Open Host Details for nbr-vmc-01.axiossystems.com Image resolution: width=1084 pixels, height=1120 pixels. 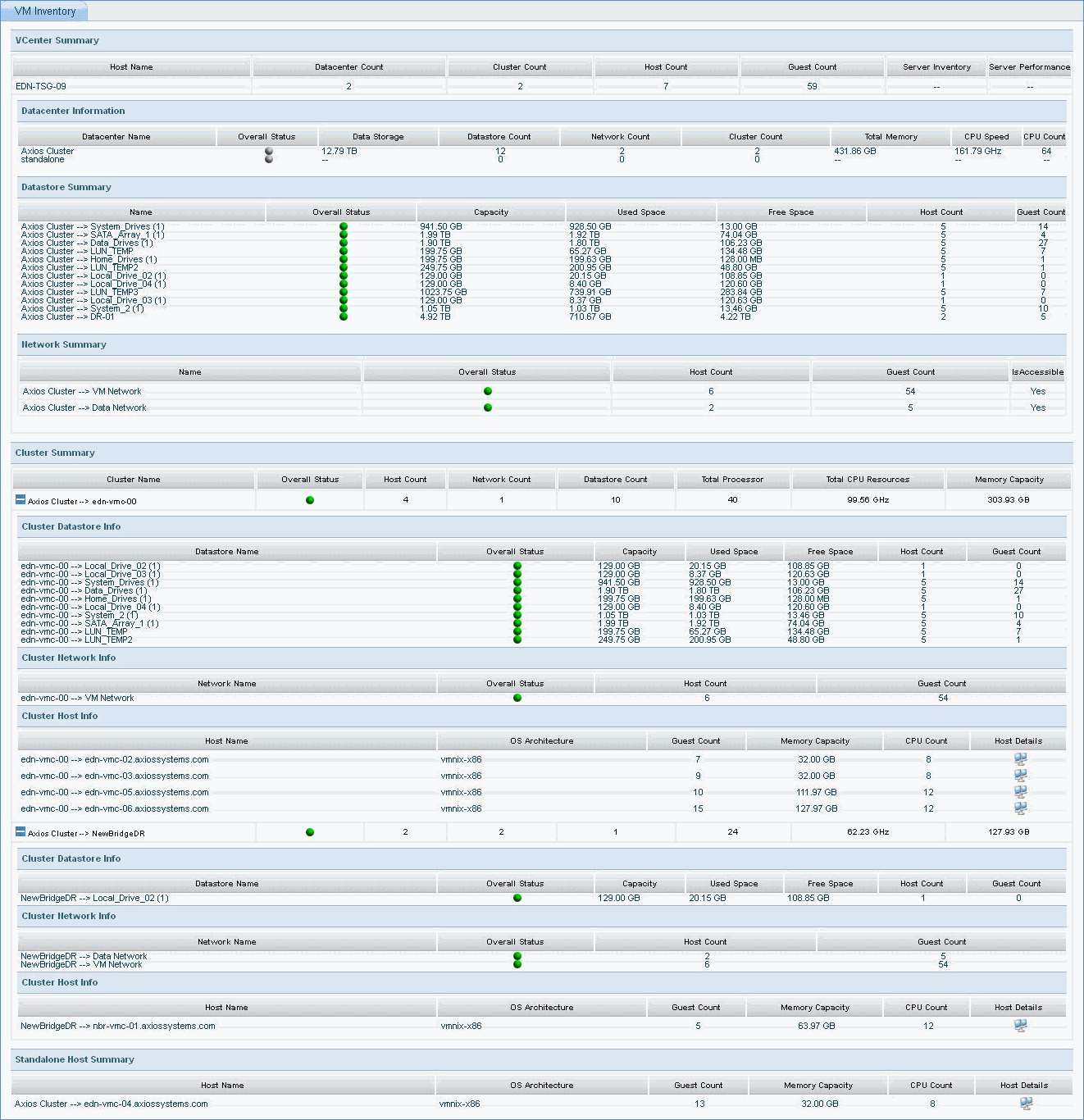(x=1019, y=1026)
